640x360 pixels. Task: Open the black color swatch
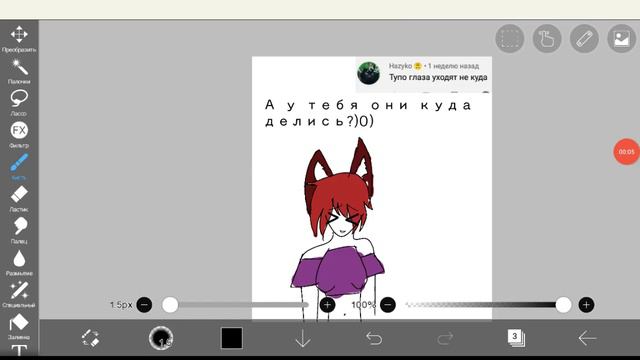click(x=232, y=338)
